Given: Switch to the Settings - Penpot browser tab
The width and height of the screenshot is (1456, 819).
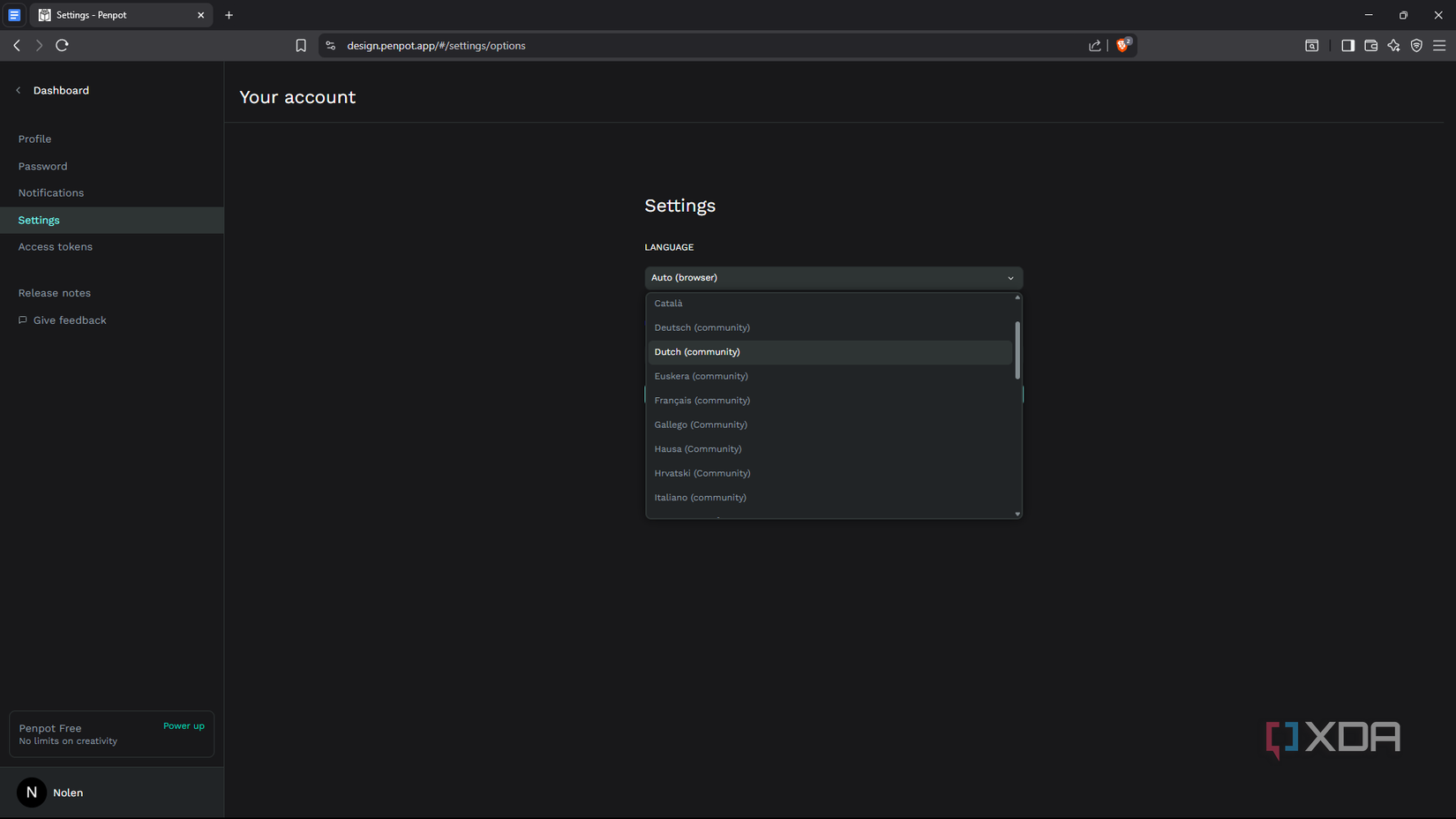Looking at the screenshot, I should pyautogui.click(x=106, y=15).
